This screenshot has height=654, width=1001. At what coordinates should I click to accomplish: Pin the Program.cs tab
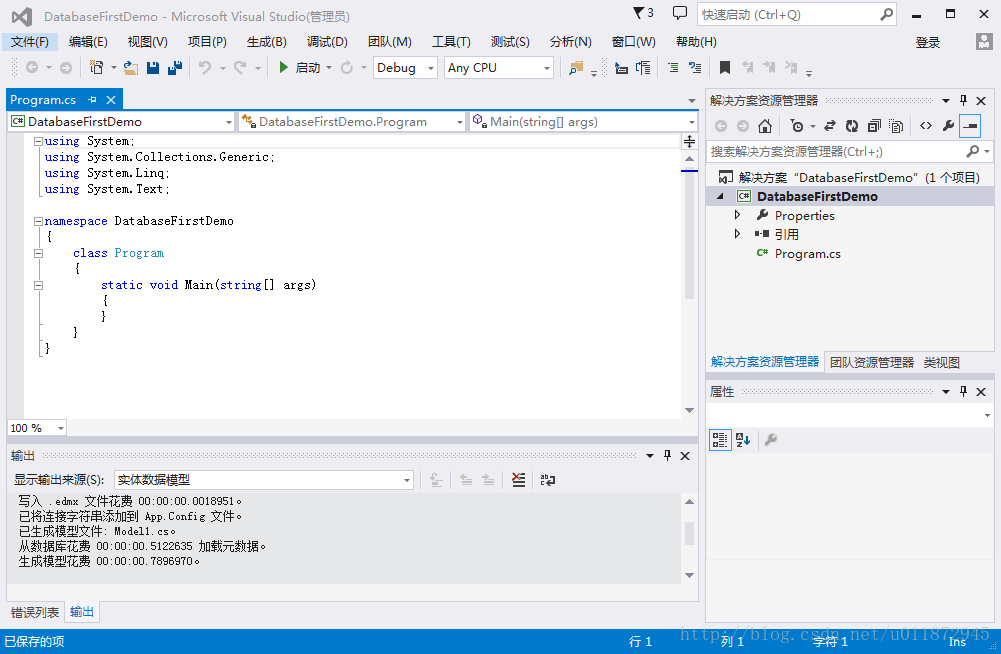(93, 100)
